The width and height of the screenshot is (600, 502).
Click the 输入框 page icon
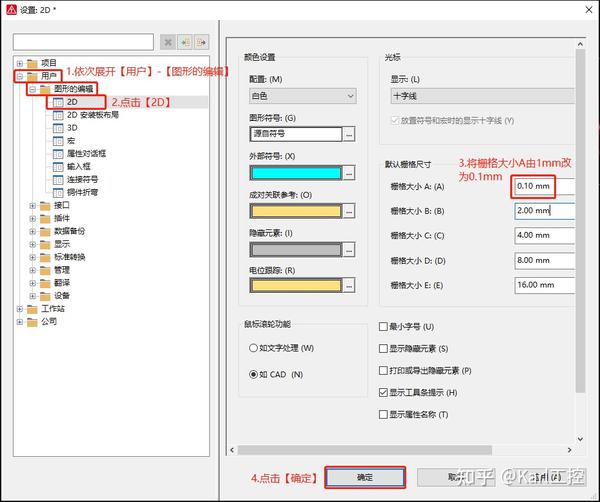pyautogui.click(x=58, y=167)
